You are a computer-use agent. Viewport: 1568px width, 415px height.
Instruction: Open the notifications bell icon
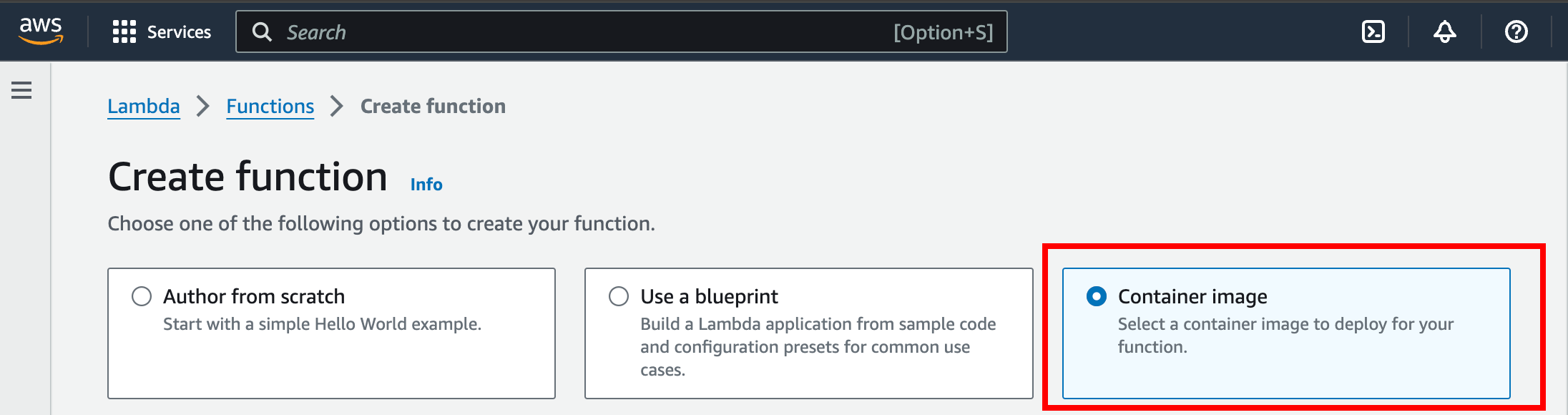(1444, 31)
